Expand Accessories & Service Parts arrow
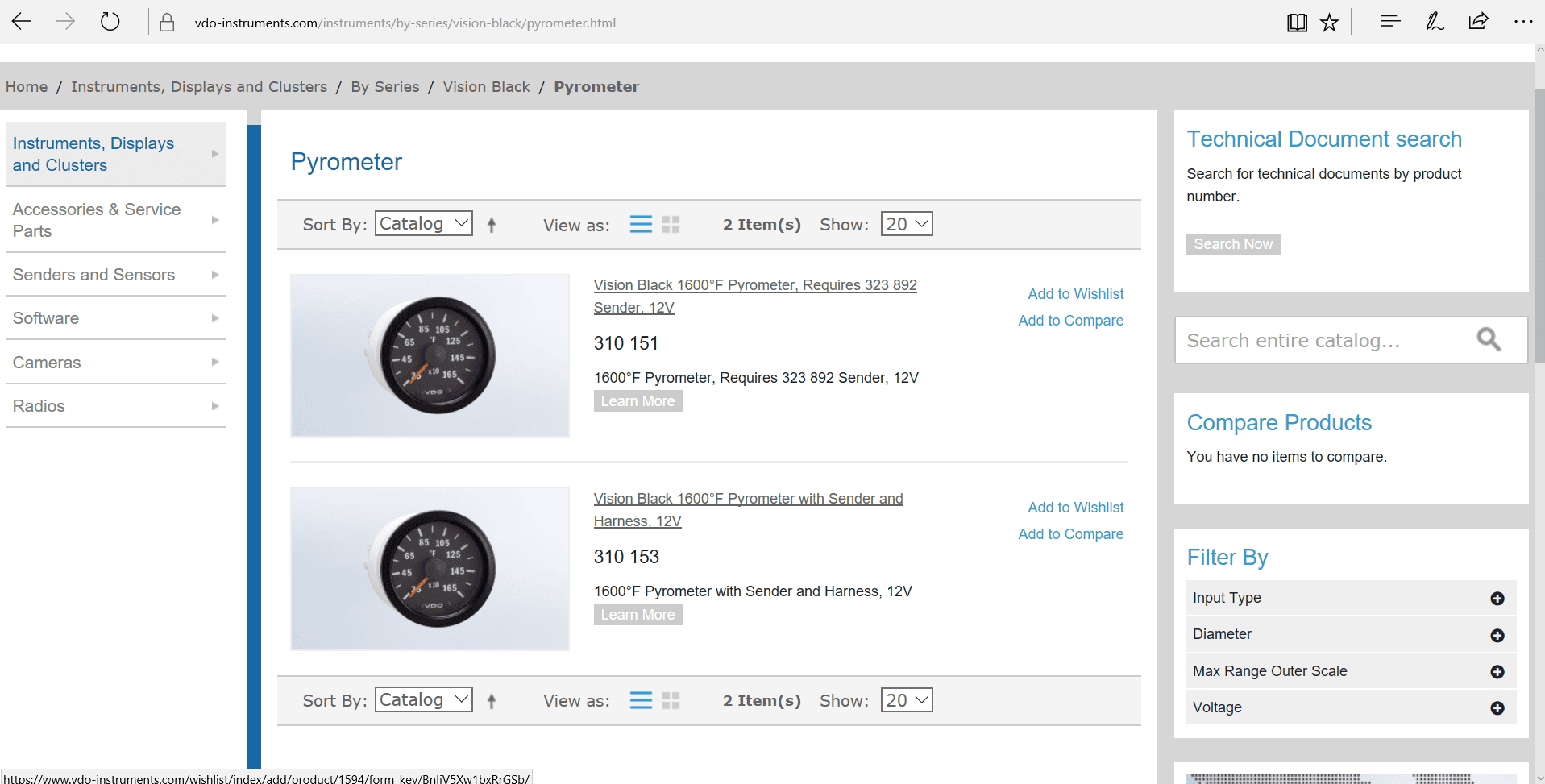The width and height of the screenshot is (1545, 784). click(x=215, y=220)
